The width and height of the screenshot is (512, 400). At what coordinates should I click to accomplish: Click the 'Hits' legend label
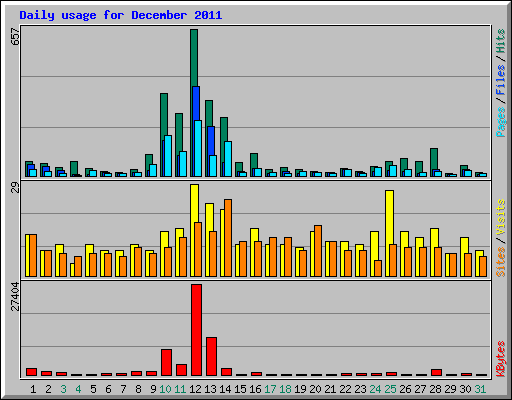pyautogui.click(x=501, y=41)
